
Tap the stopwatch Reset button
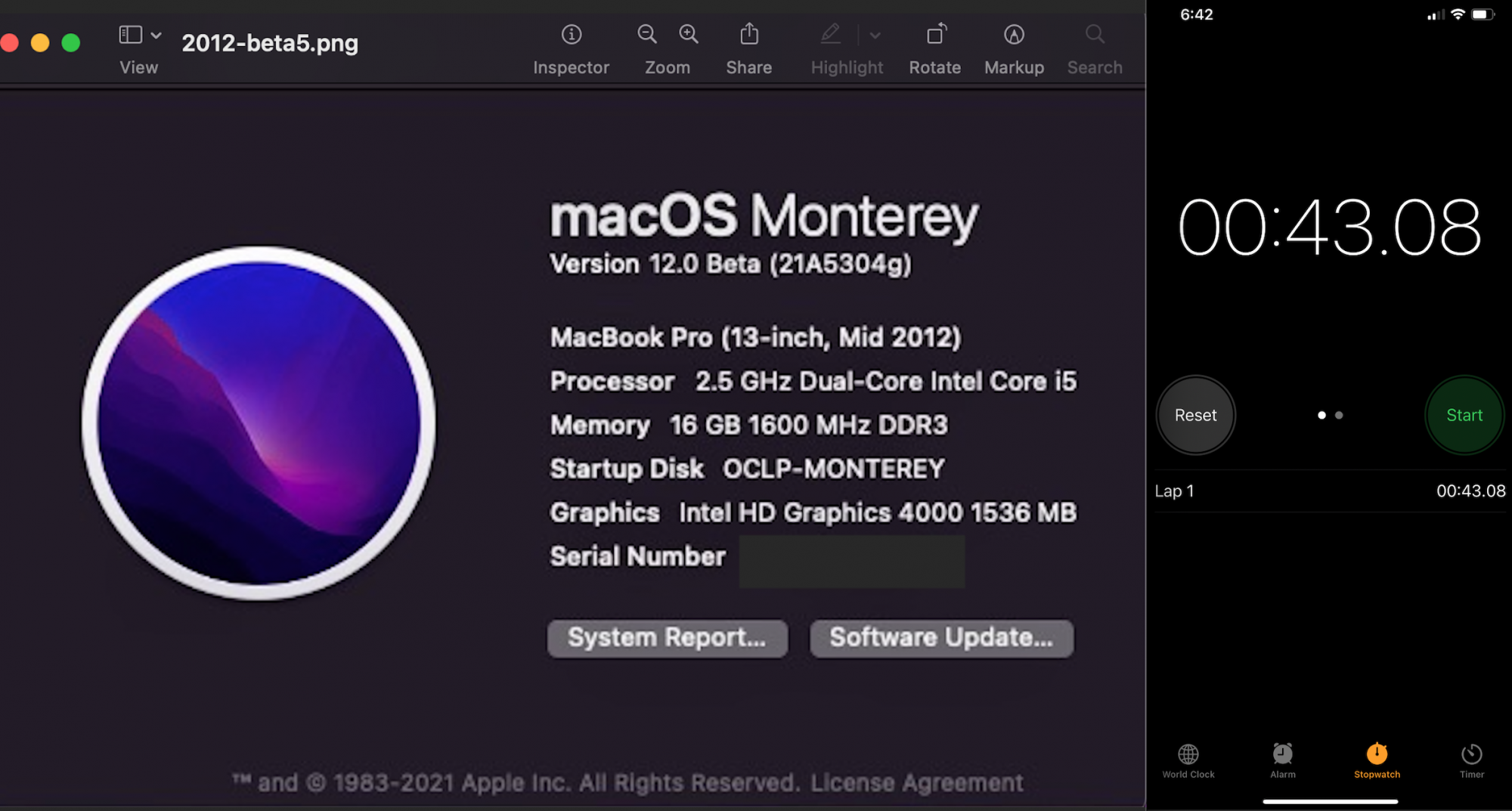(1196, 415)
